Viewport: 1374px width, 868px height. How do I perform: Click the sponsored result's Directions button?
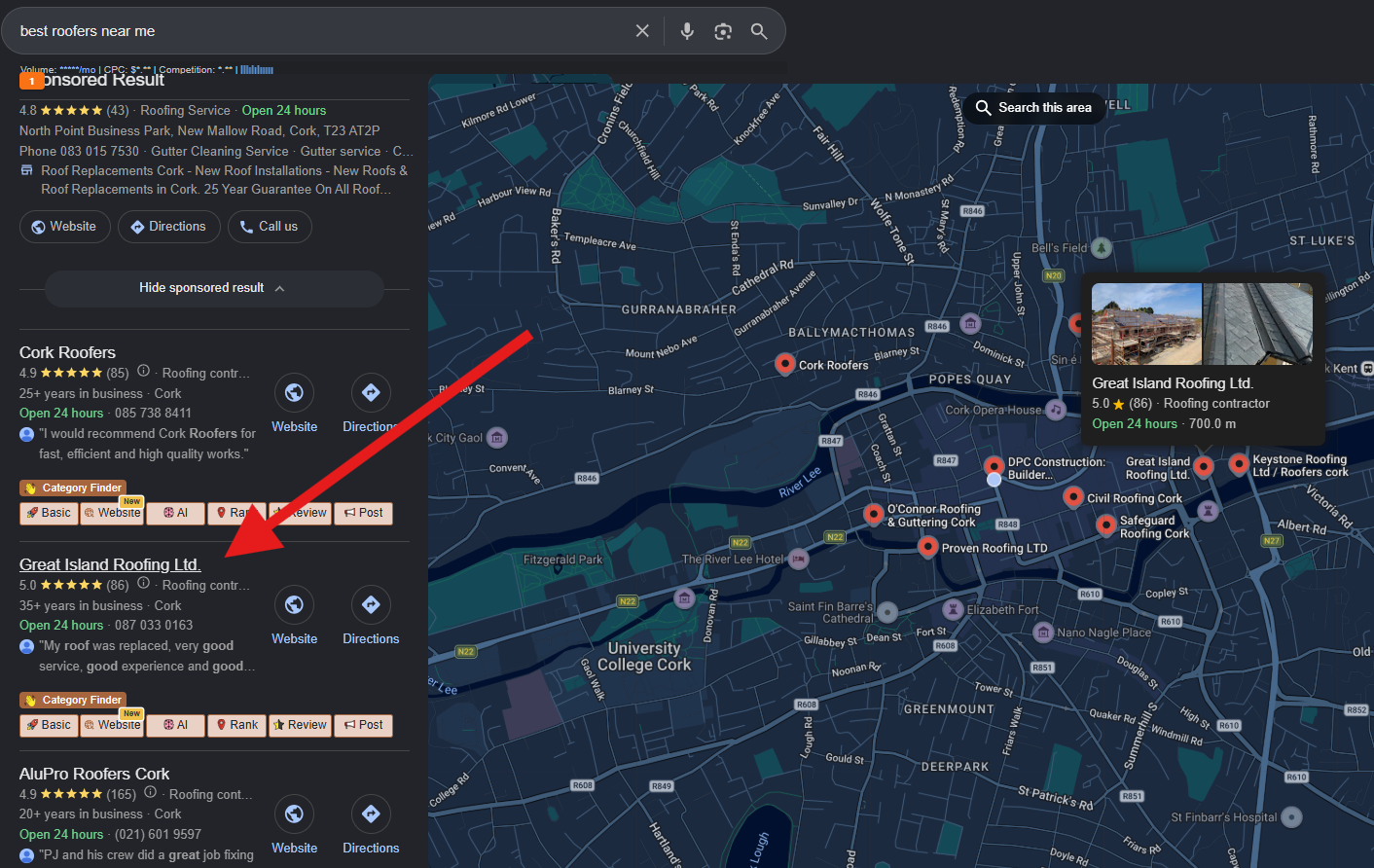click(168, 227)
